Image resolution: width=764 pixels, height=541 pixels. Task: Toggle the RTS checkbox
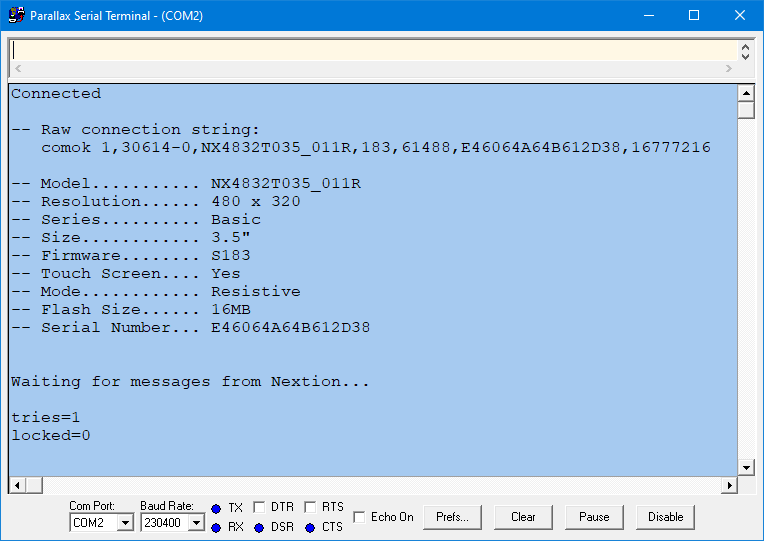coord(310,508)
